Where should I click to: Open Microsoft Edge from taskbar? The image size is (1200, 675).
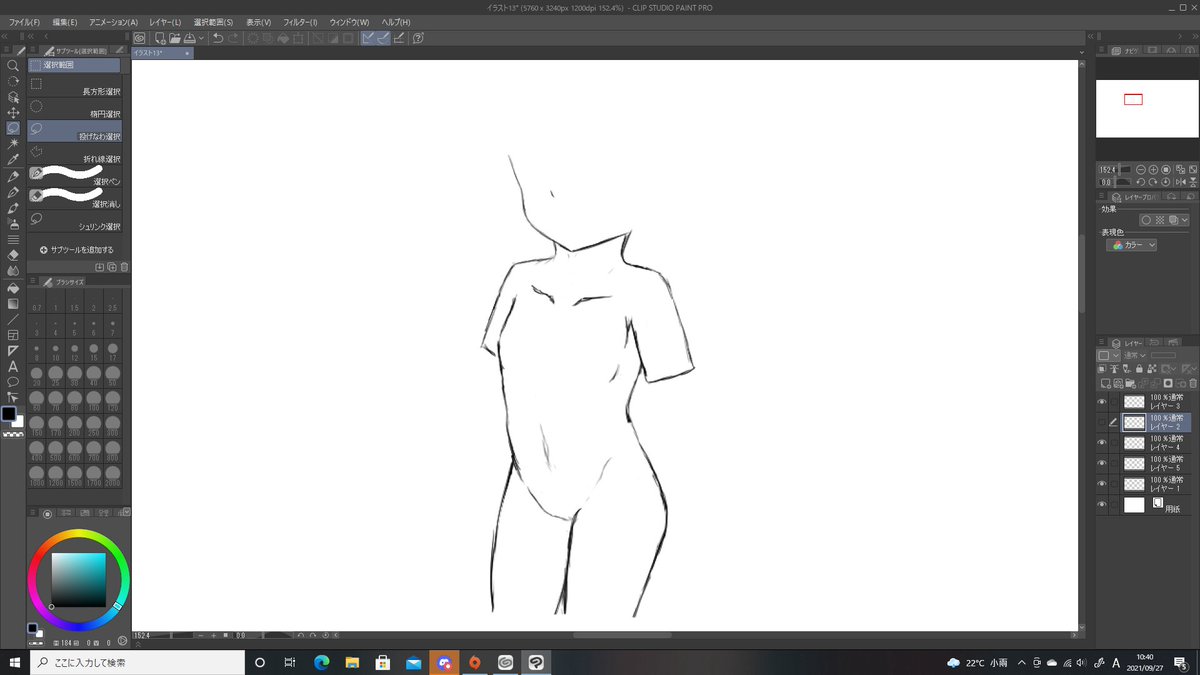coord(321,662)
